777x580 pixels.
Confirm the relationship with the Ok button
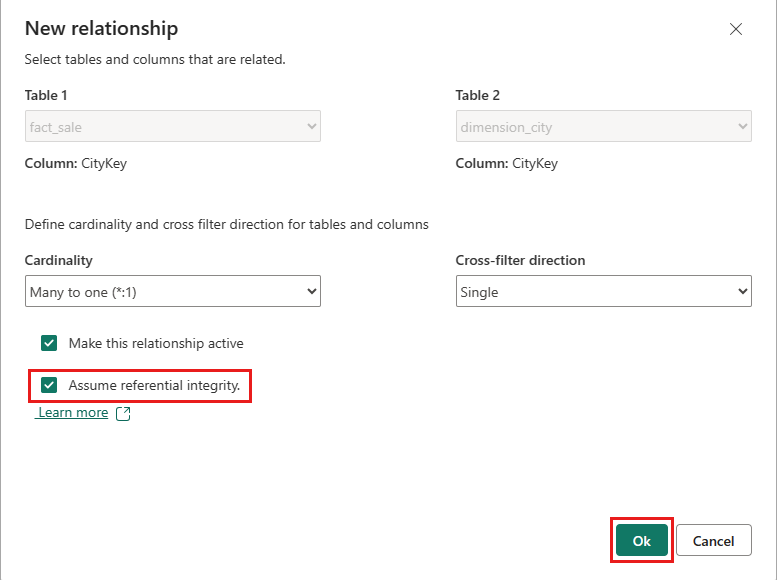point(641,541)
